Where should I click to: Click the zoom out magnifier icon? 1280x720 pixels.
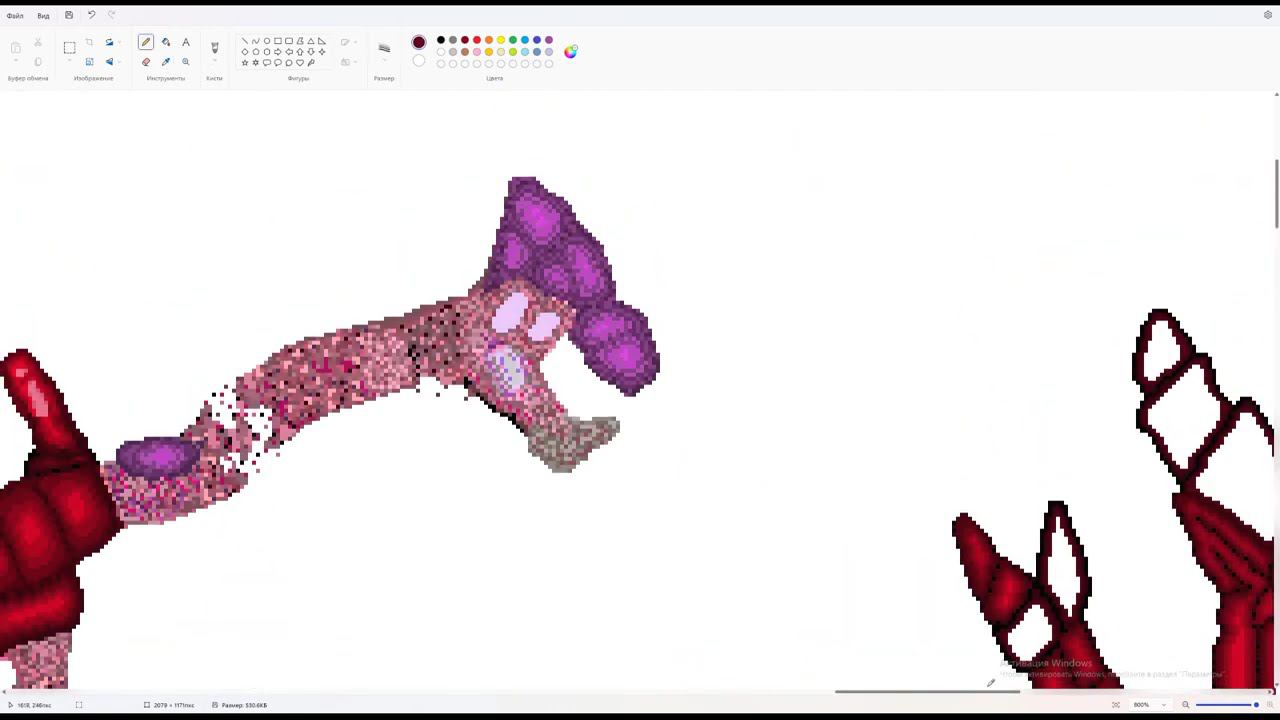pos(1186,704)
